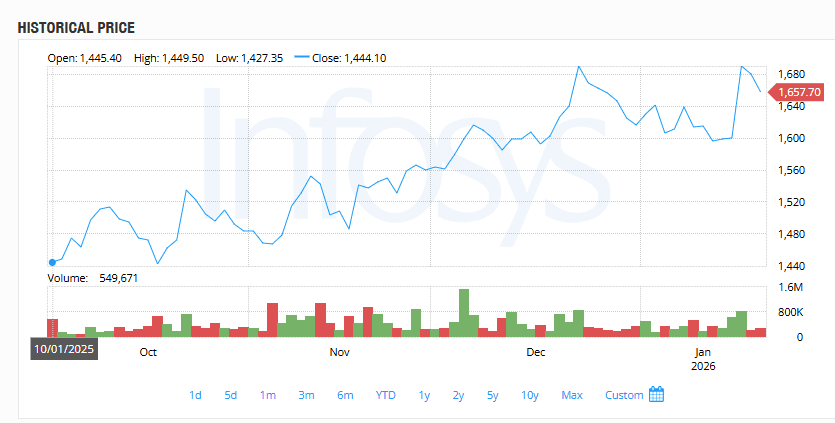Click the Dec label on time axis
Viewport: 835px width, 423px height.
coord(536,352)
